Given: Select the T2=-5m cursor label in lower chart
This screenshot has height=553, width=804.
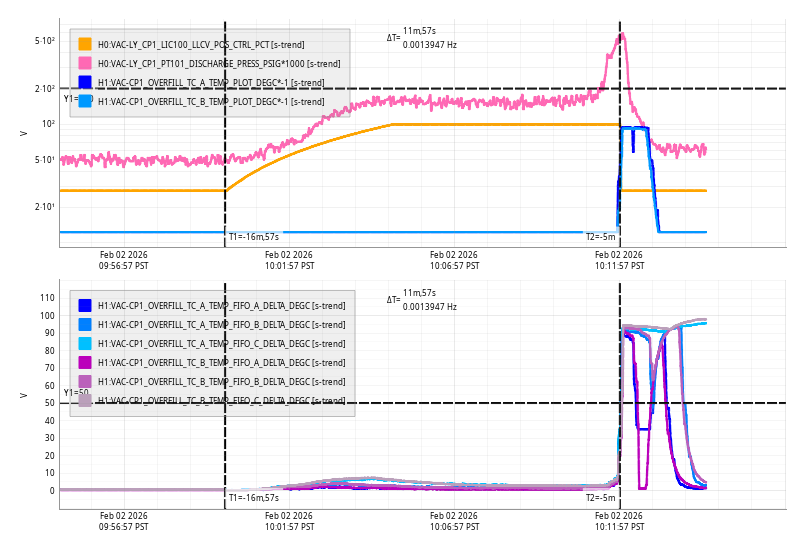Looking at the screenshot, I should click(x=600, y=497).
